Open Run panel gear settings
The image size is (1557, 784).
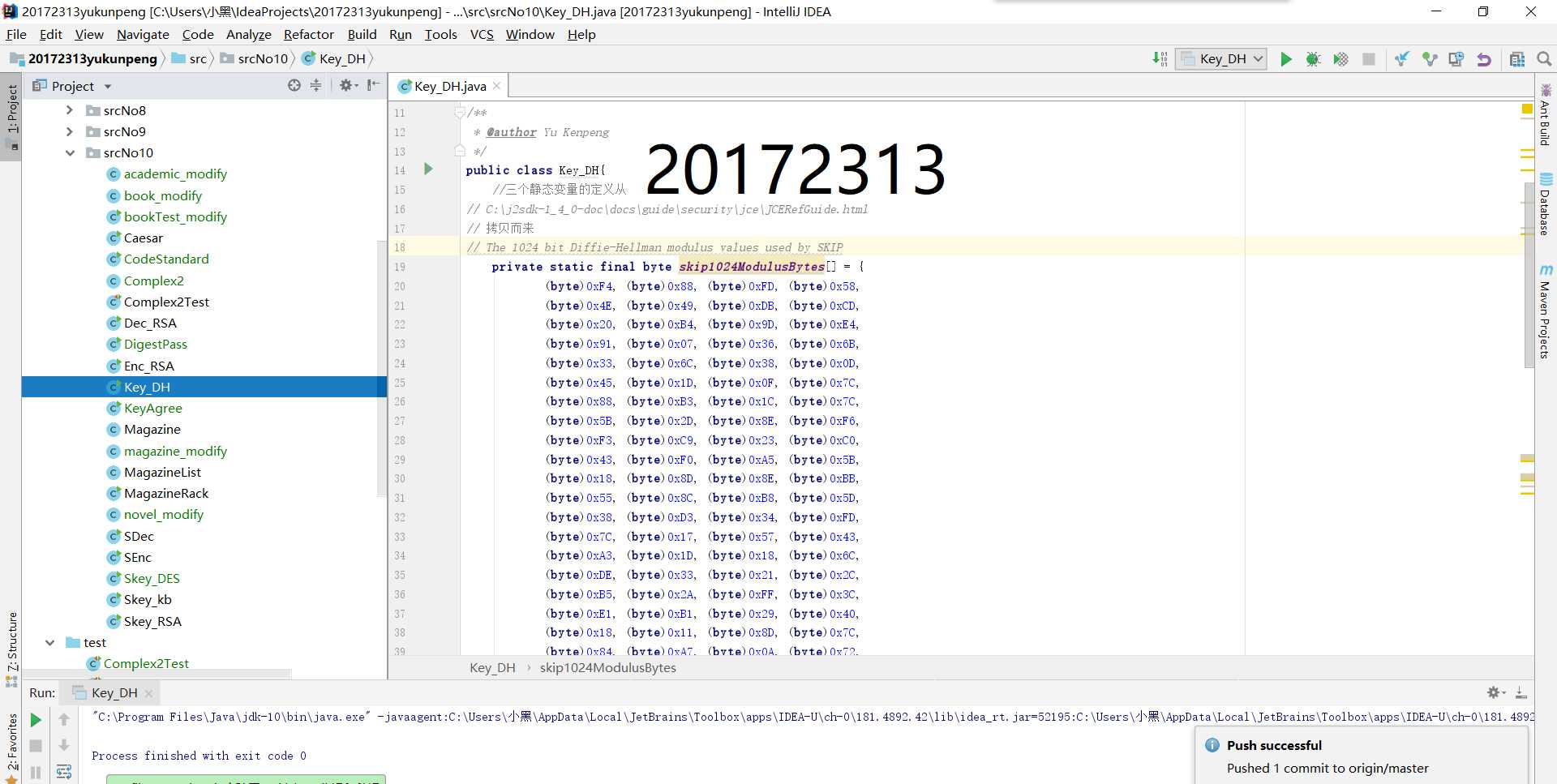[1496, 692]
